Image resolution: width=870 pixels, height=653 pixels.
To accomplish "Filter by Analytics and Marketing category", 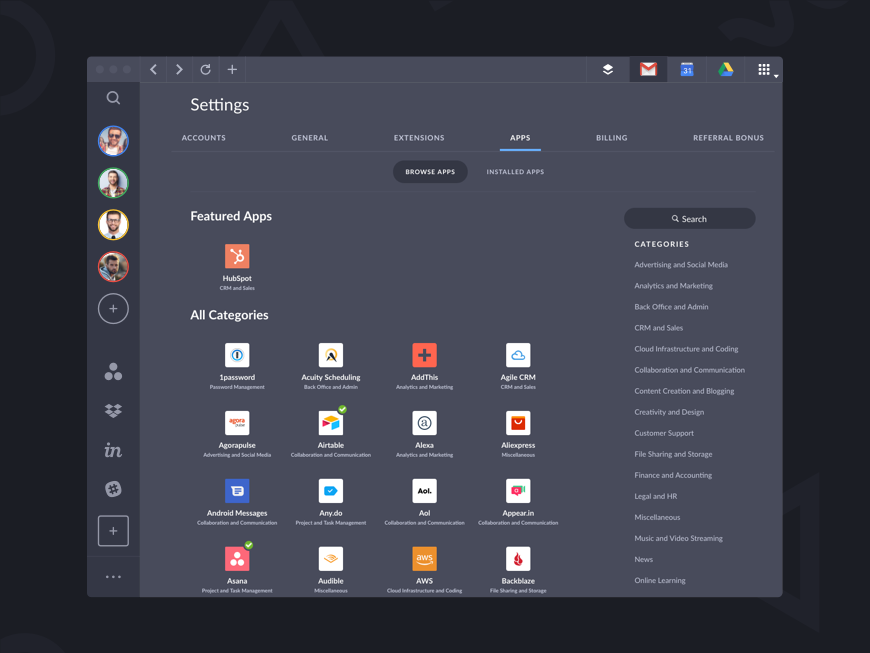I will (674, 286).
